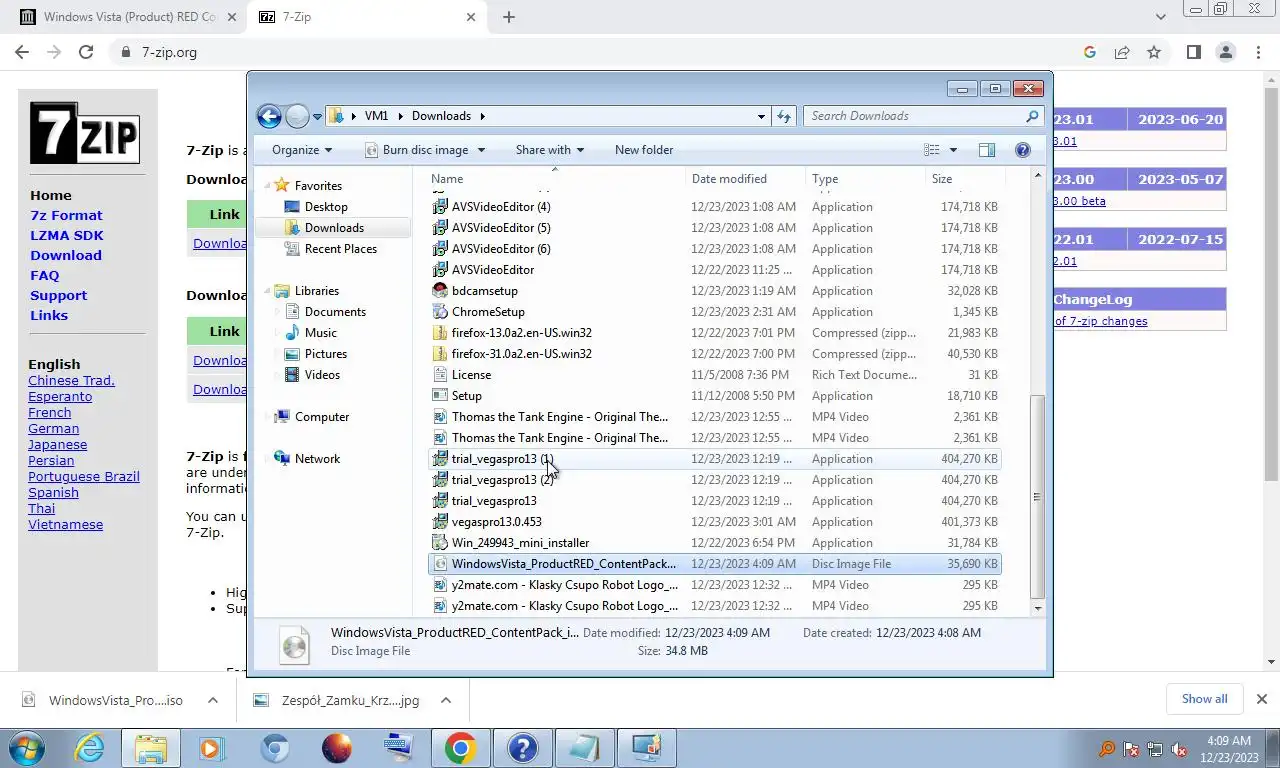Click the blue question mark taskbar icon
Viewport: 1280px width, 768px height.
click(522, 748)
